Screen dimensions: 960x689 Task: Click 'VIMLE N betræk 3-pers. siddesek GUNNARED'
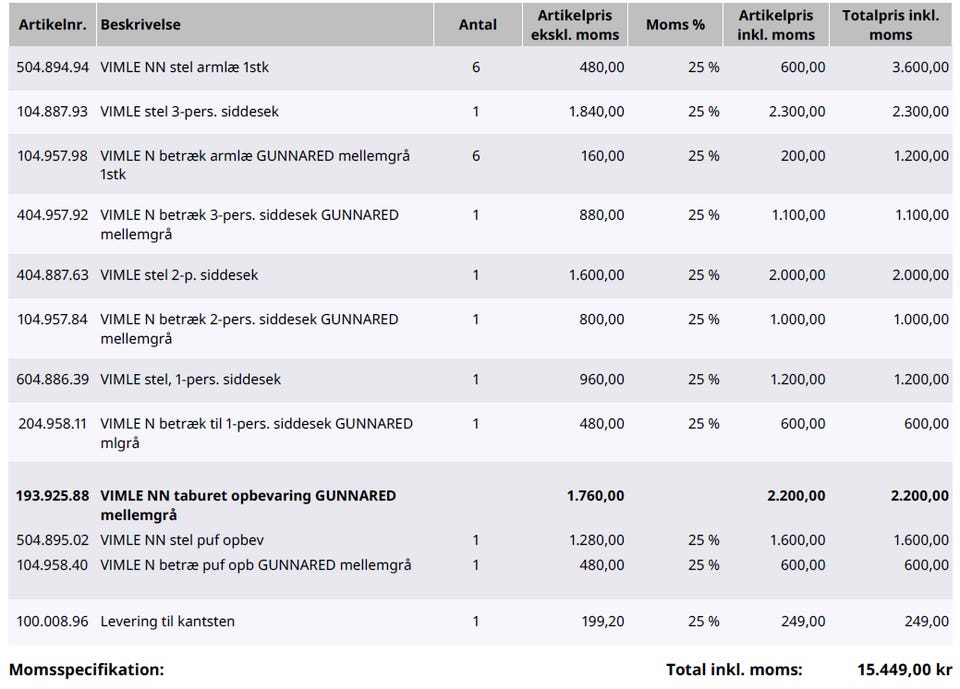tap(249, 215)
